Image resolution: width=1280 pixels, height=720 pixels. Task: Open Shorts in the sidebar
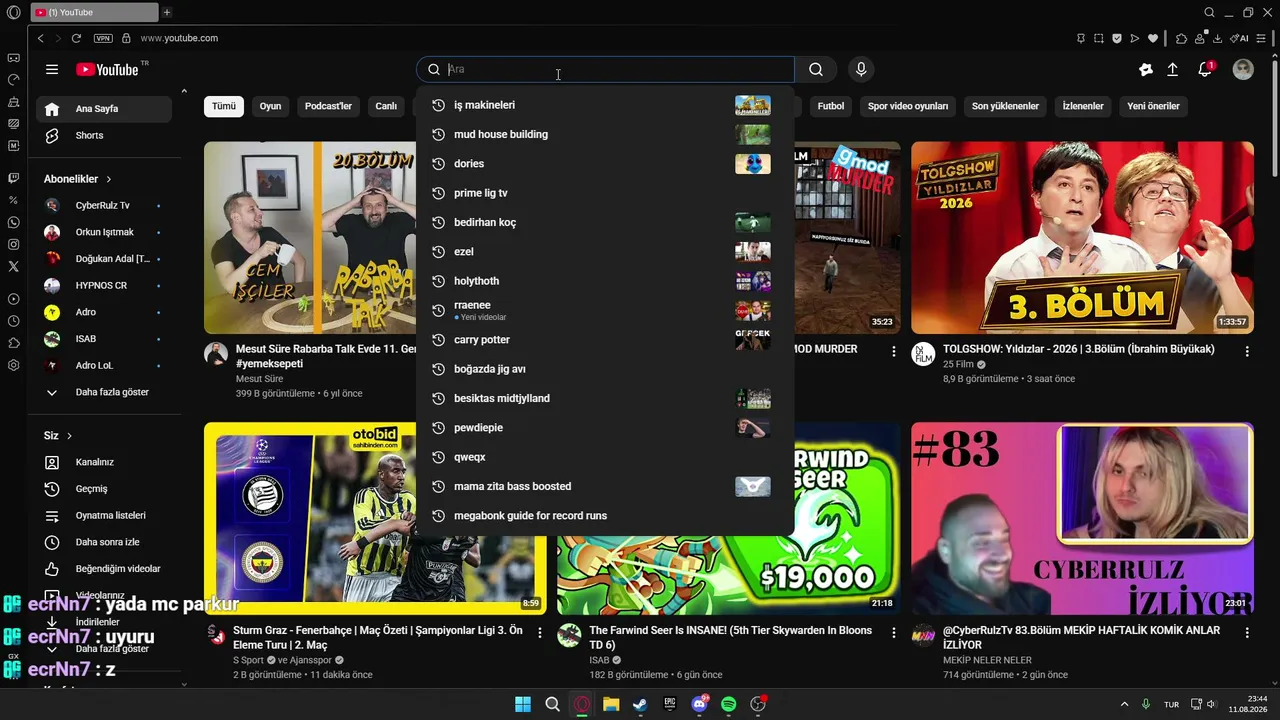104,135
